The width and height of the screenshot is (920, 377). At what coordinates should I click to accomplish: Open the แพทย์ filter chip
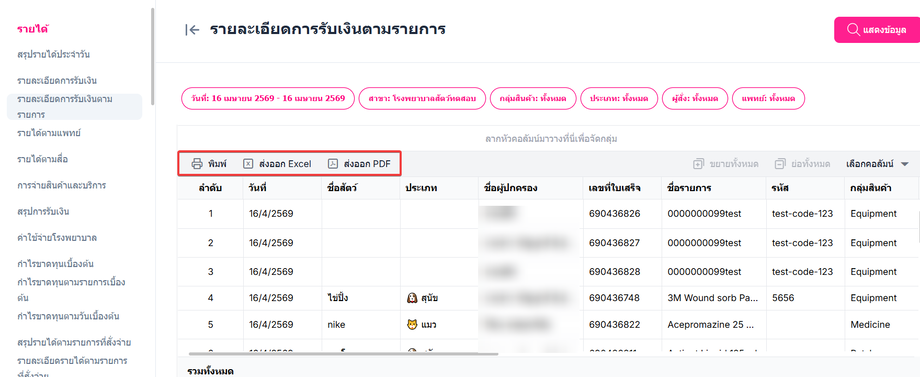coord(769,99)
